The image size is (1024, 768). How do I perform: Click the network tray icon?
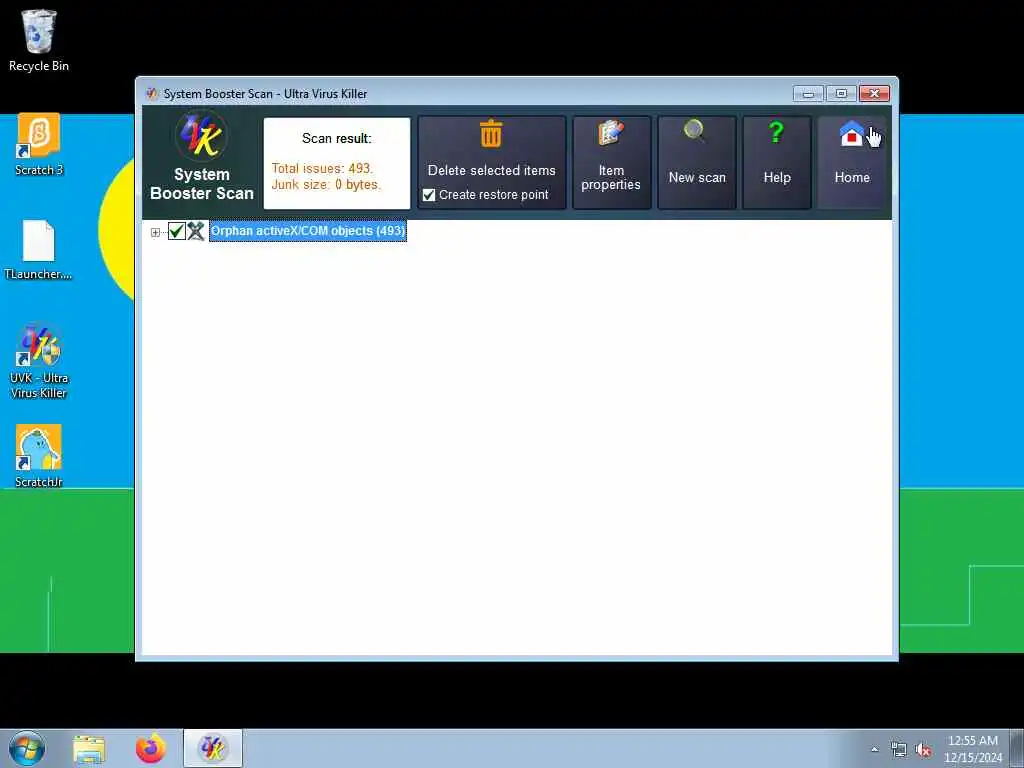[899, 750]
